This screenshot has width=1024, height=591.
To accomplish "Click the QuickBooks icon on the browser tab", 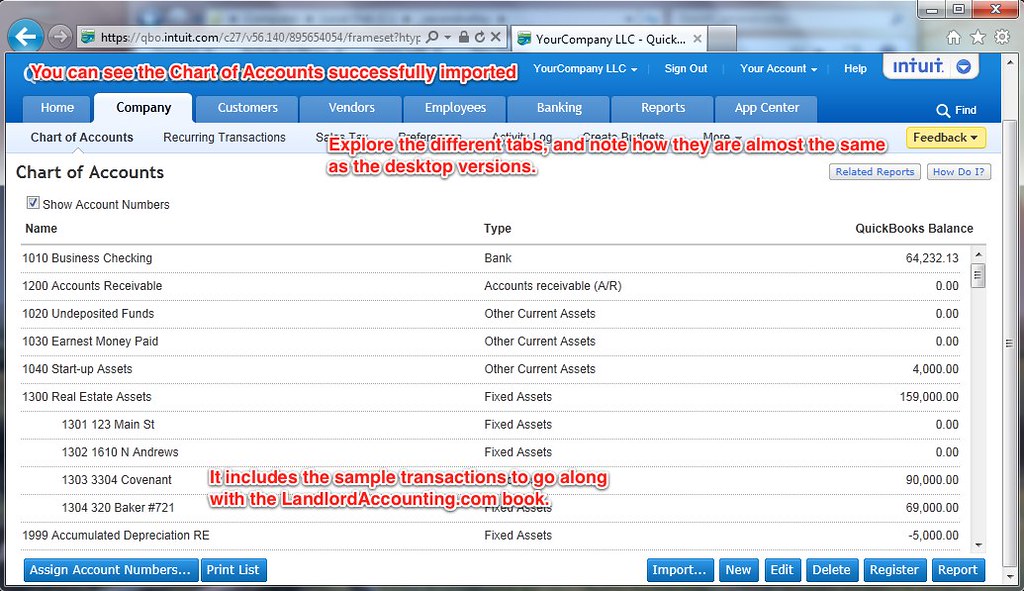I will pos(524,38).
